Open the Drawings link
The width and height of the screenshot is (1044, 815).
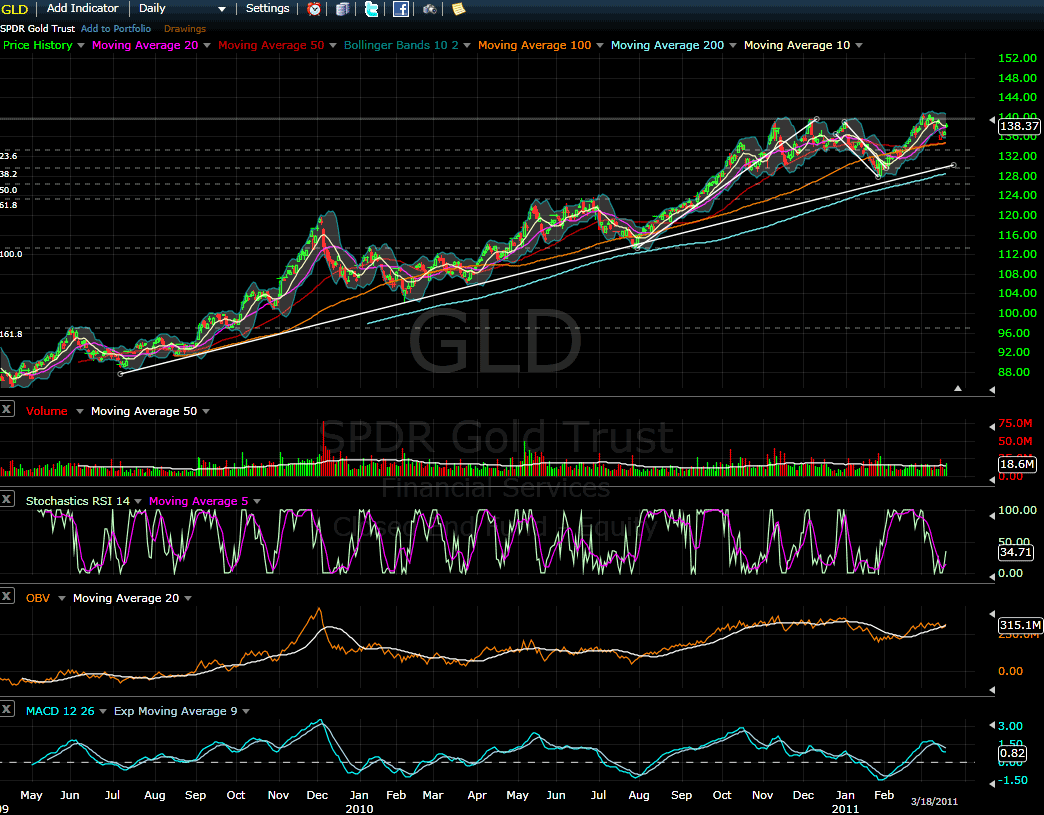point(184,29)
